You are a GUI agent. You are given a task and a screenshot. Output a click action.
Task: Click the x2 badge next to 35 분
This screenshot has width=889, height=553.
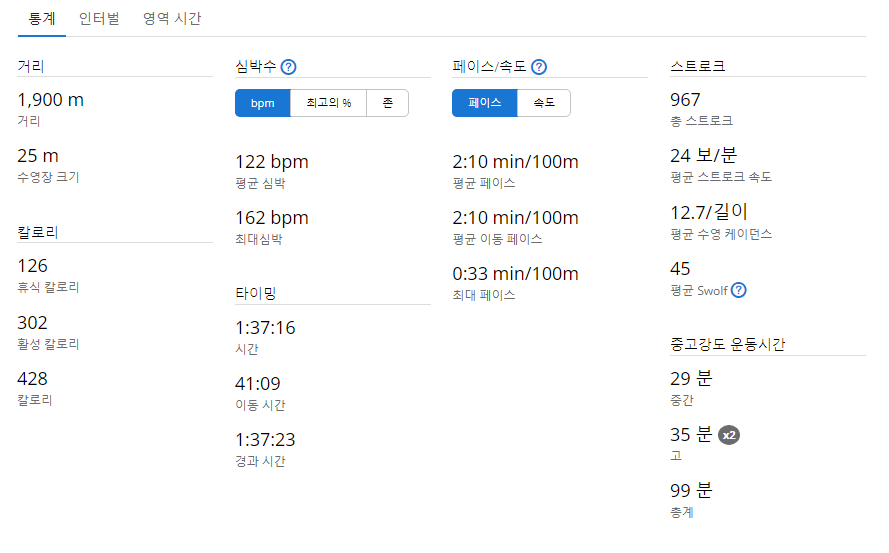729,435
